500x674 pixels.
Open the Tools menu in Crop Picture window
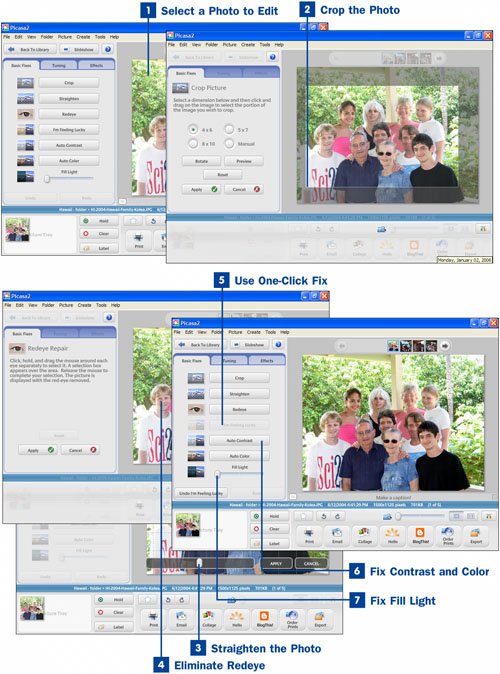pyautogui.click(x=265, y=45)
